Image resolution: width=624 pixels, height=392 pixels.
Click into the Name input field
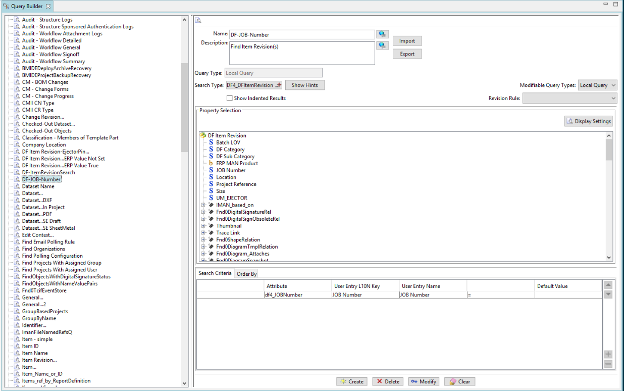[x=302, y=35]
